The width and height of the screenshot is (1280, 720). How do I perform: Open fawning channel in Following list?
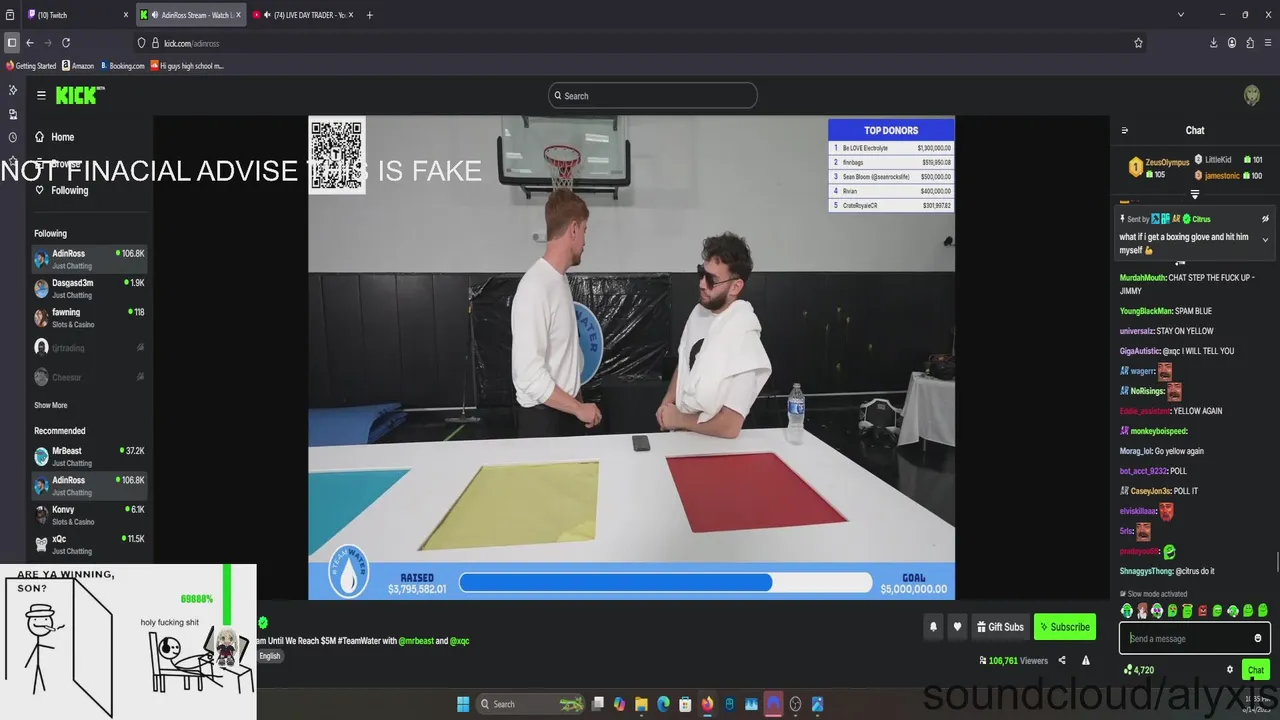point(90,317)
